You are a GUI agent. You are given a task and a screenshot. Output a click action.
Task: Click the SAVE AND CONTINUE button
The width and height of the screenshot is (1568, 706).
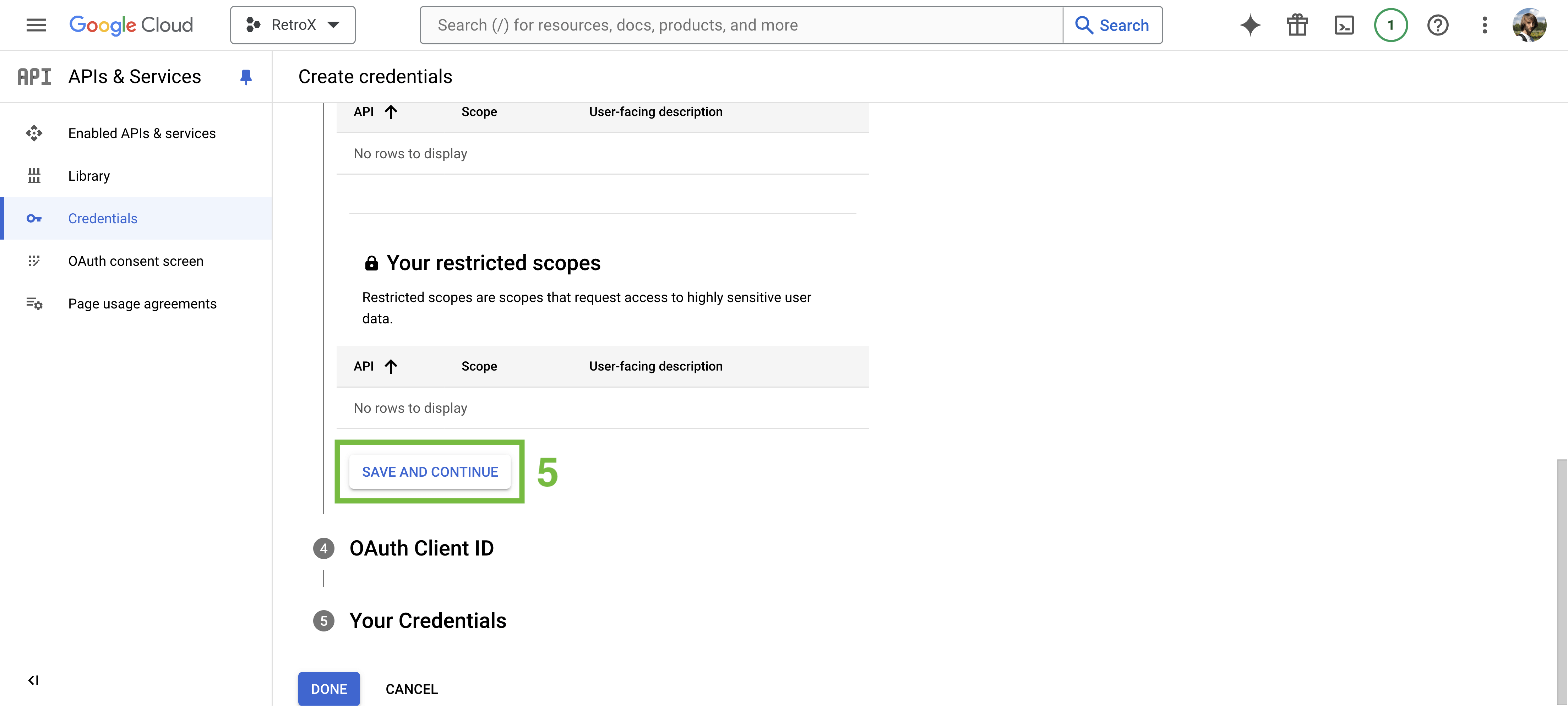(430, 472)
